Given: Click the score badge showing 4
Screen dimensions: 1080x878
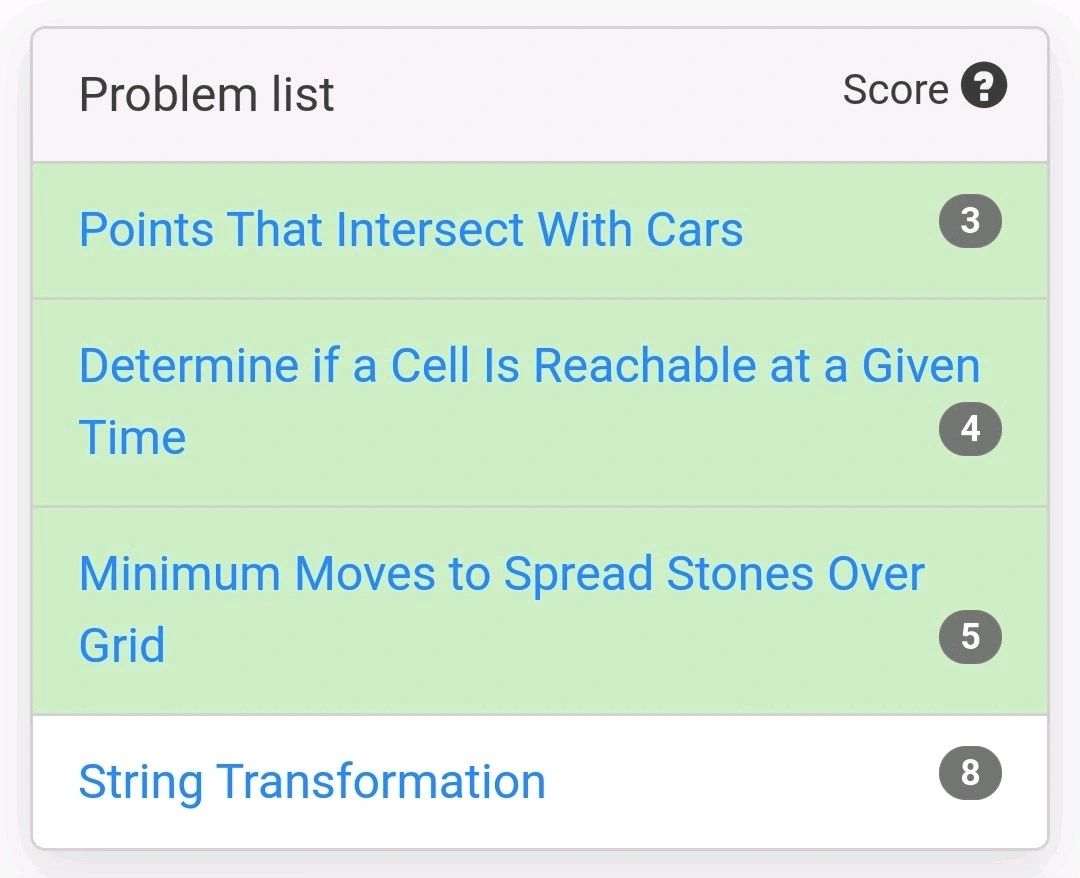Looking at the screenshot, I should [969, 429].
